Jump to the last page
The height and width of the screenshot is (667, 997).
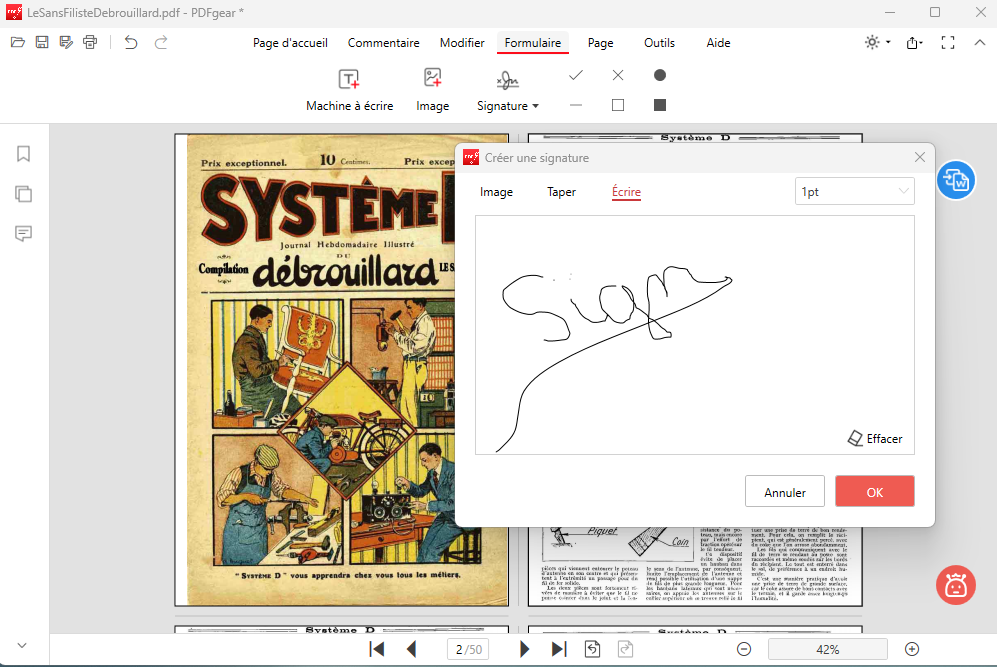coord(559,649)
